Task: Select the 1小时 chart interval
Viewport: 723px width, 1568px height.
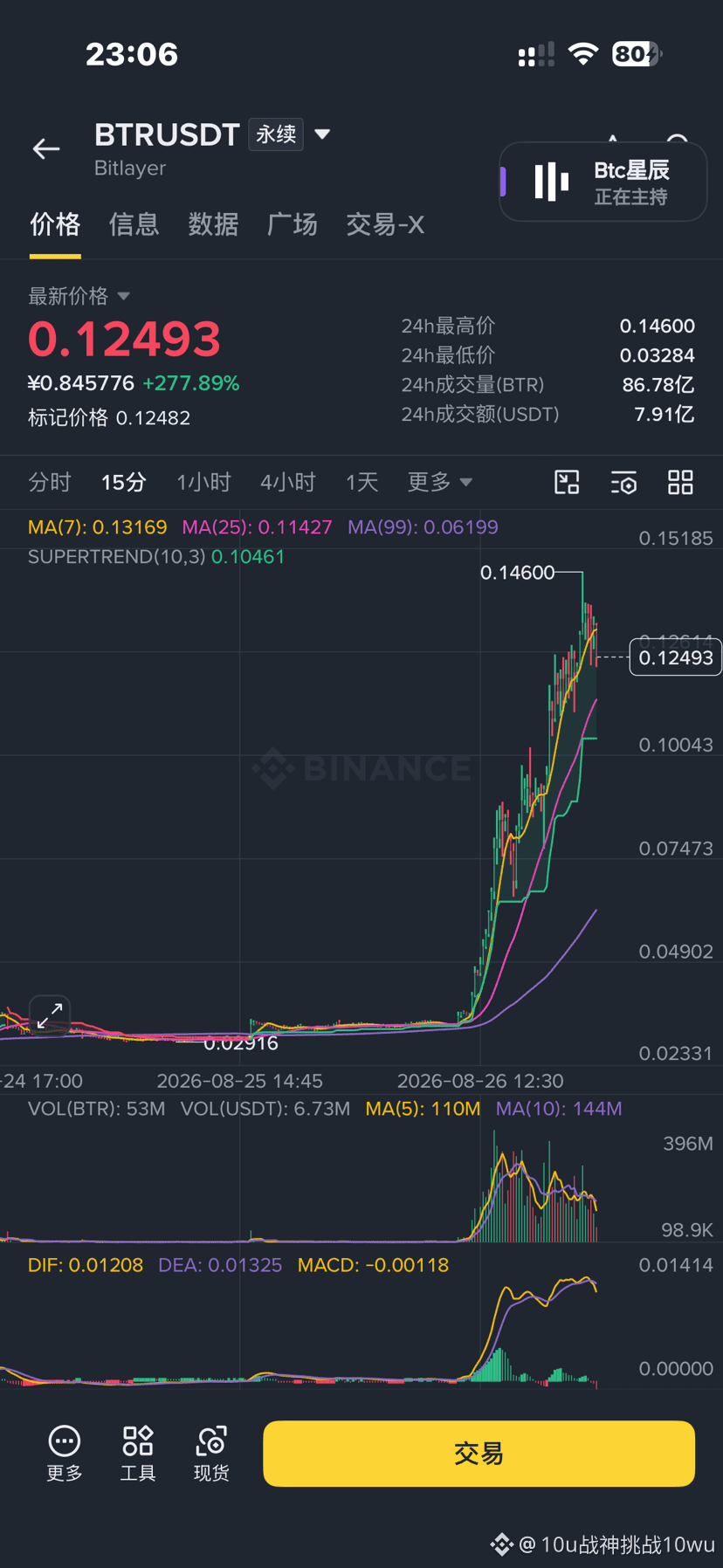Action: [x=203, y=482]
